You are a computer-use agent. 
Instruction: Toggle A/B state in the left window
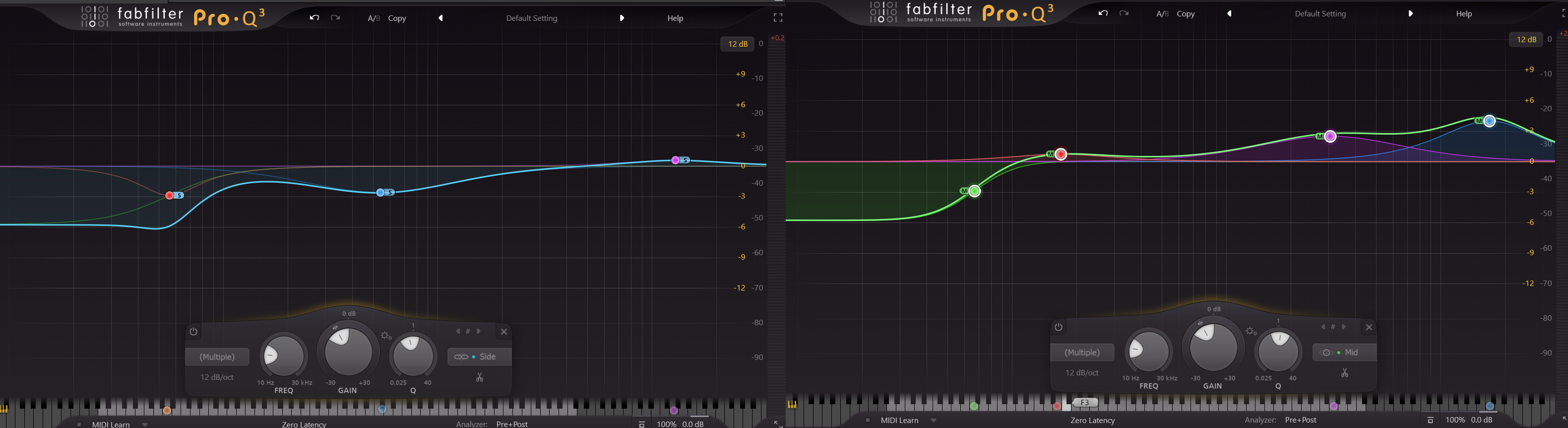click(373, 18)
